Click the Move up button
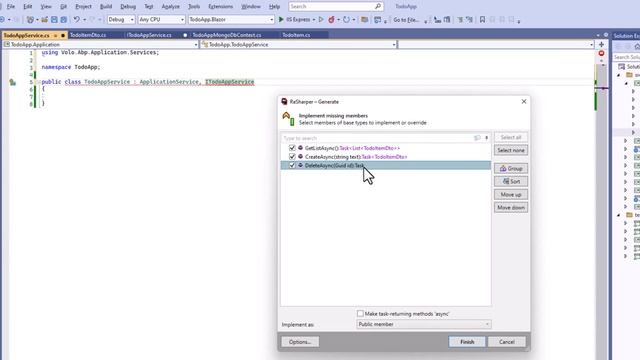The width and height of the screenshot is (640, 360). pos(511,194)
